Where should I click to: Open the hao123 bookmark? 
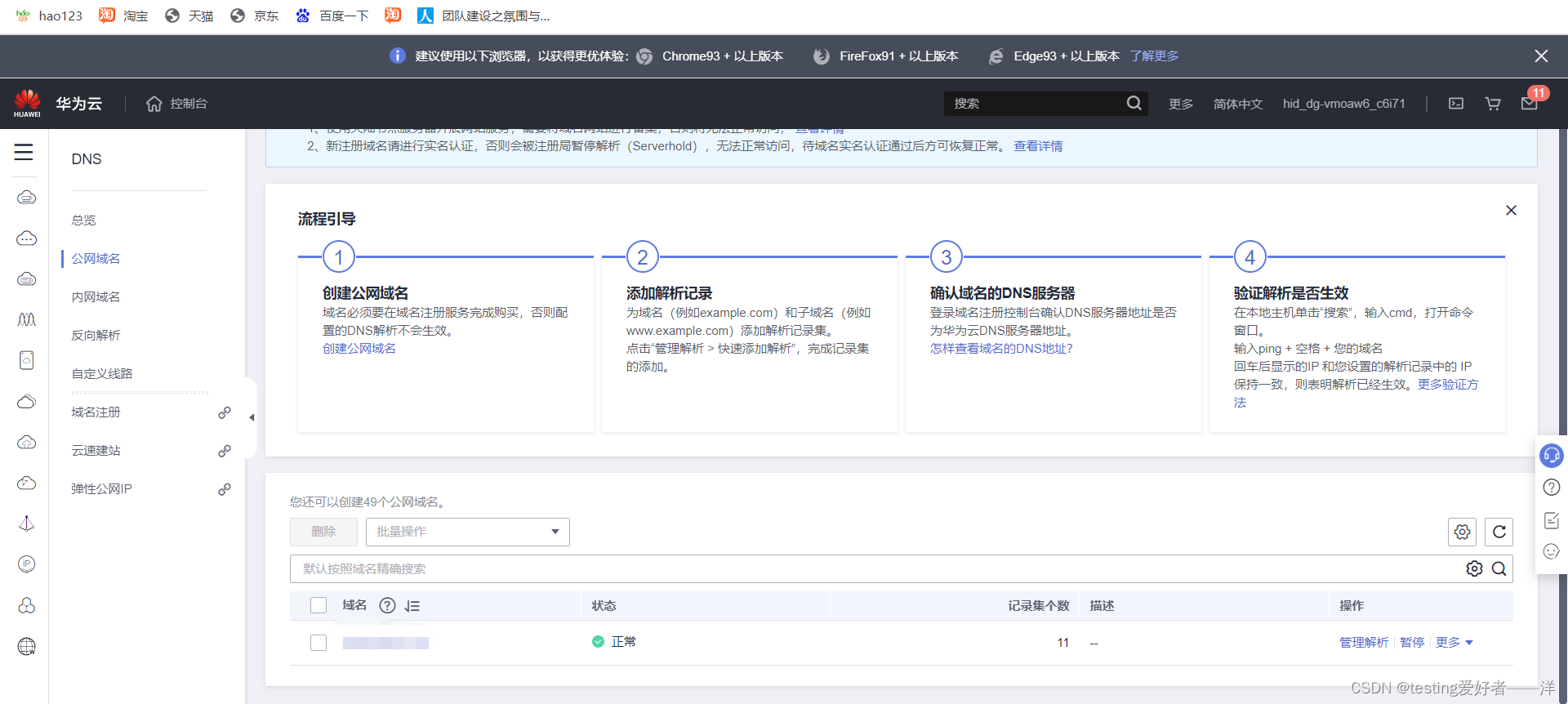click(x=49, y=16)
